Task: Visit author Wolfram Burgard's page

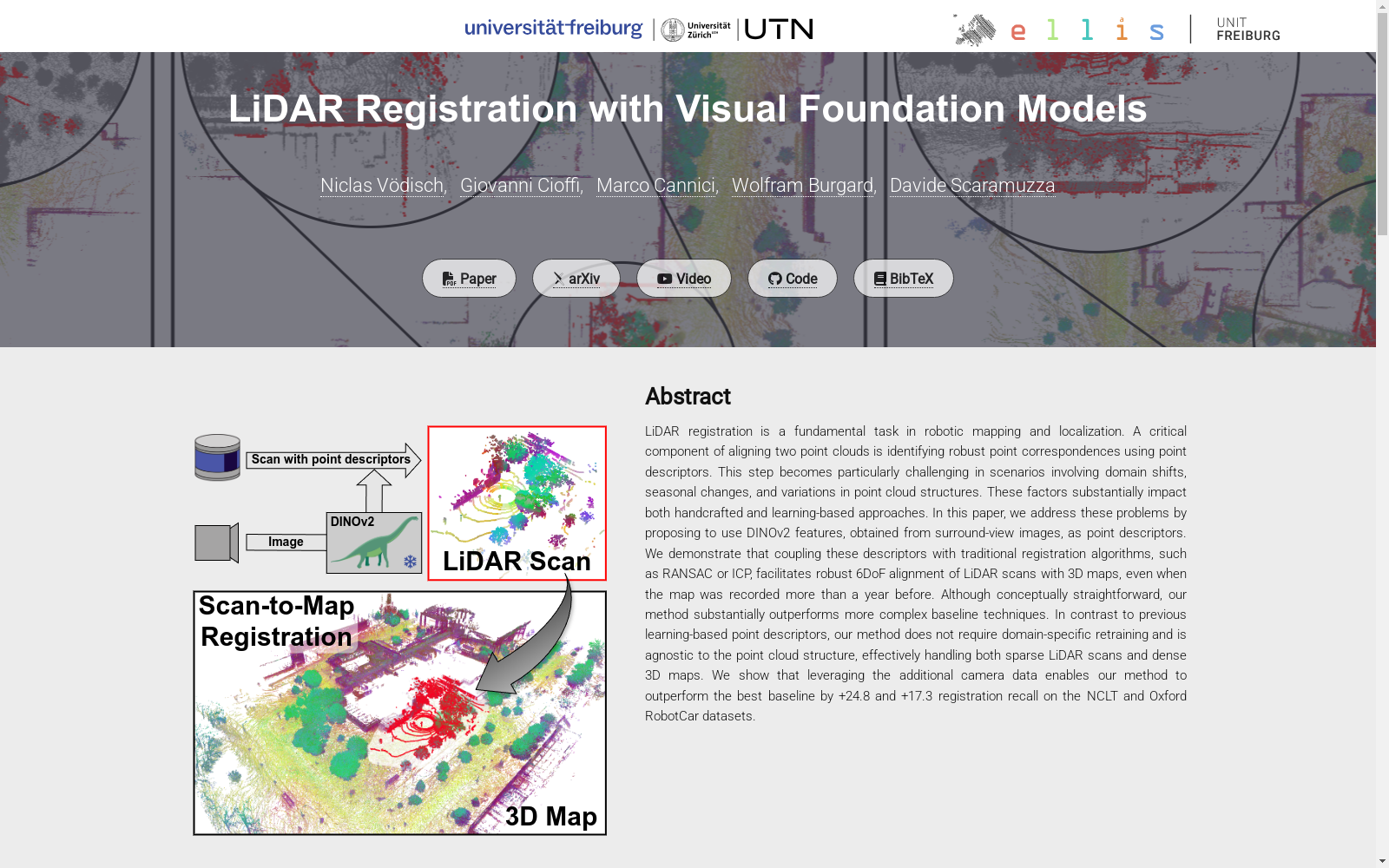Action: (803, 186)
